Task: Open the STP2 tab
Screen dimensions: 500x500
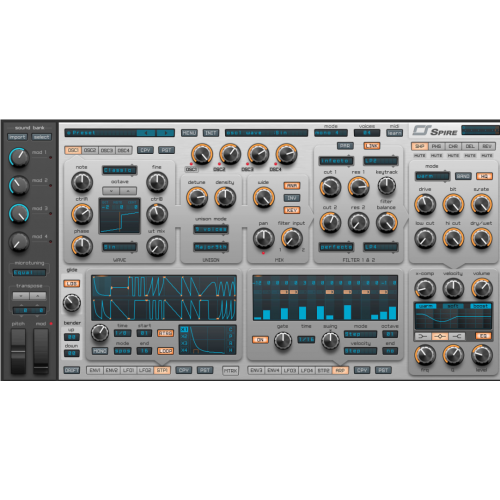Action: (323, 370)
